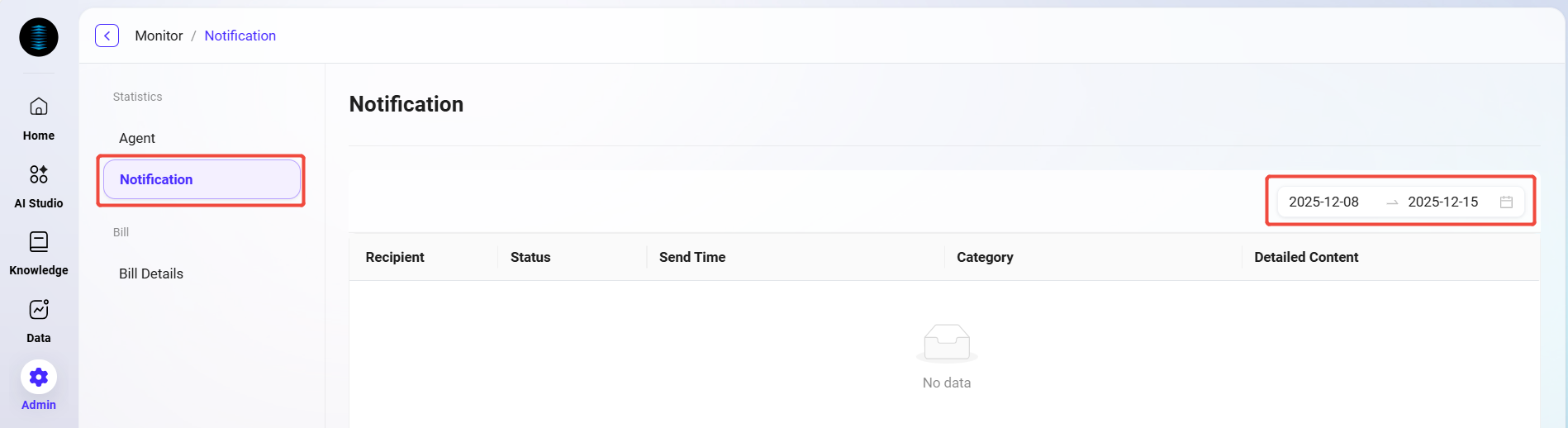Click the Send Time column header
Screen dimensions: 1568x428
[692, 257]
